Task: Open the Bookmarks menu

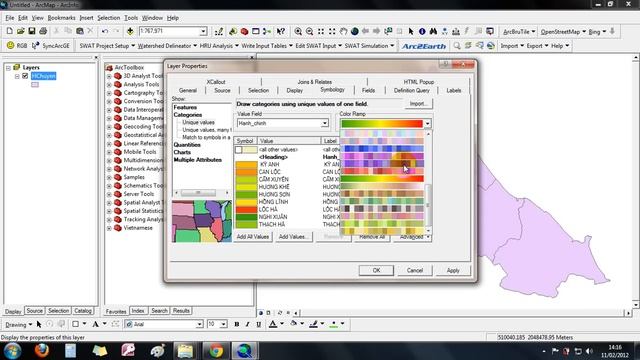Action: coord(61,18)
